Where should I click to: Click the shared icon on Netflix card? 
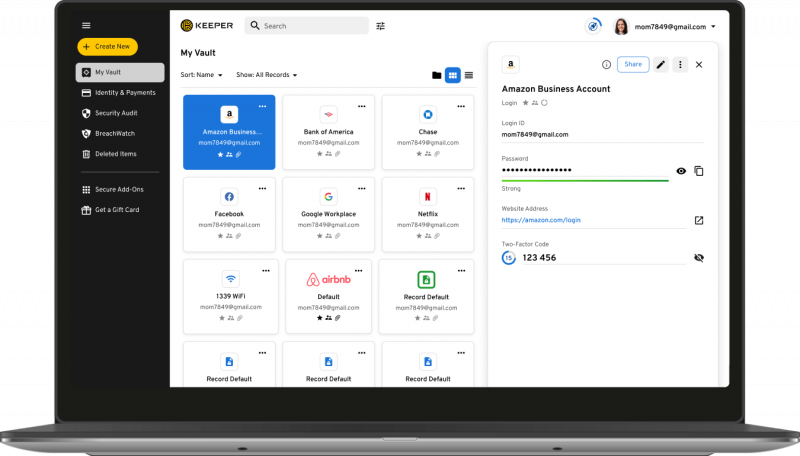point(428,236)
